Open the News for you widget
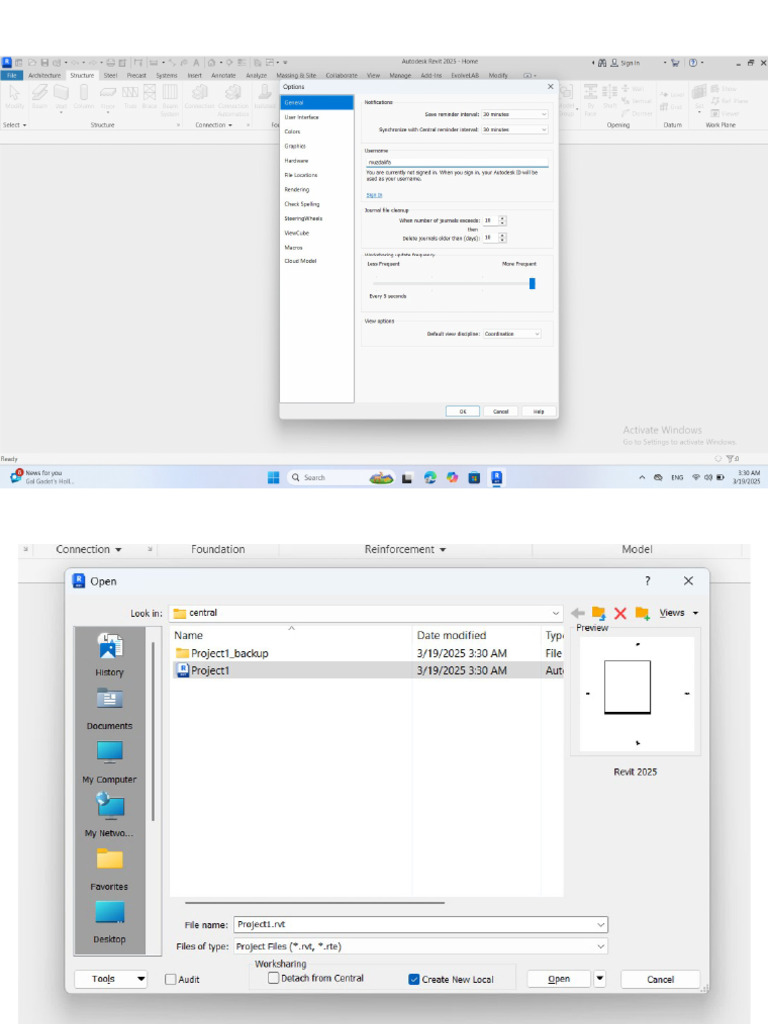Screen dimensions: 768x1024 [x=42, y=477]
